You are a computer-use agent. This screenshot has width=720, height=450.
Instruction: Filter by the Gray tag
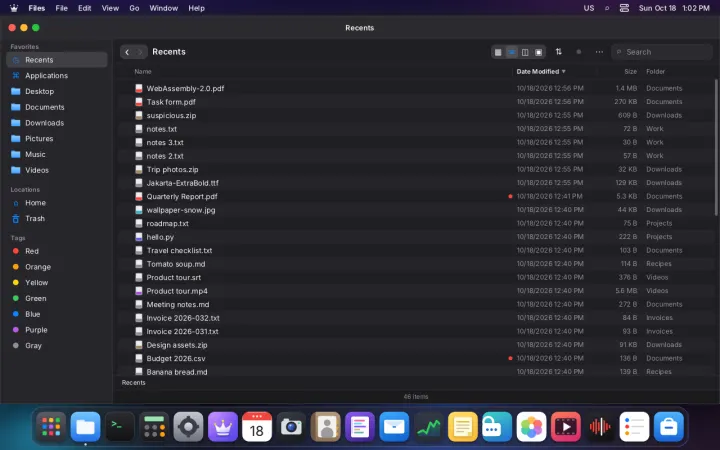(x=57, y=346)
